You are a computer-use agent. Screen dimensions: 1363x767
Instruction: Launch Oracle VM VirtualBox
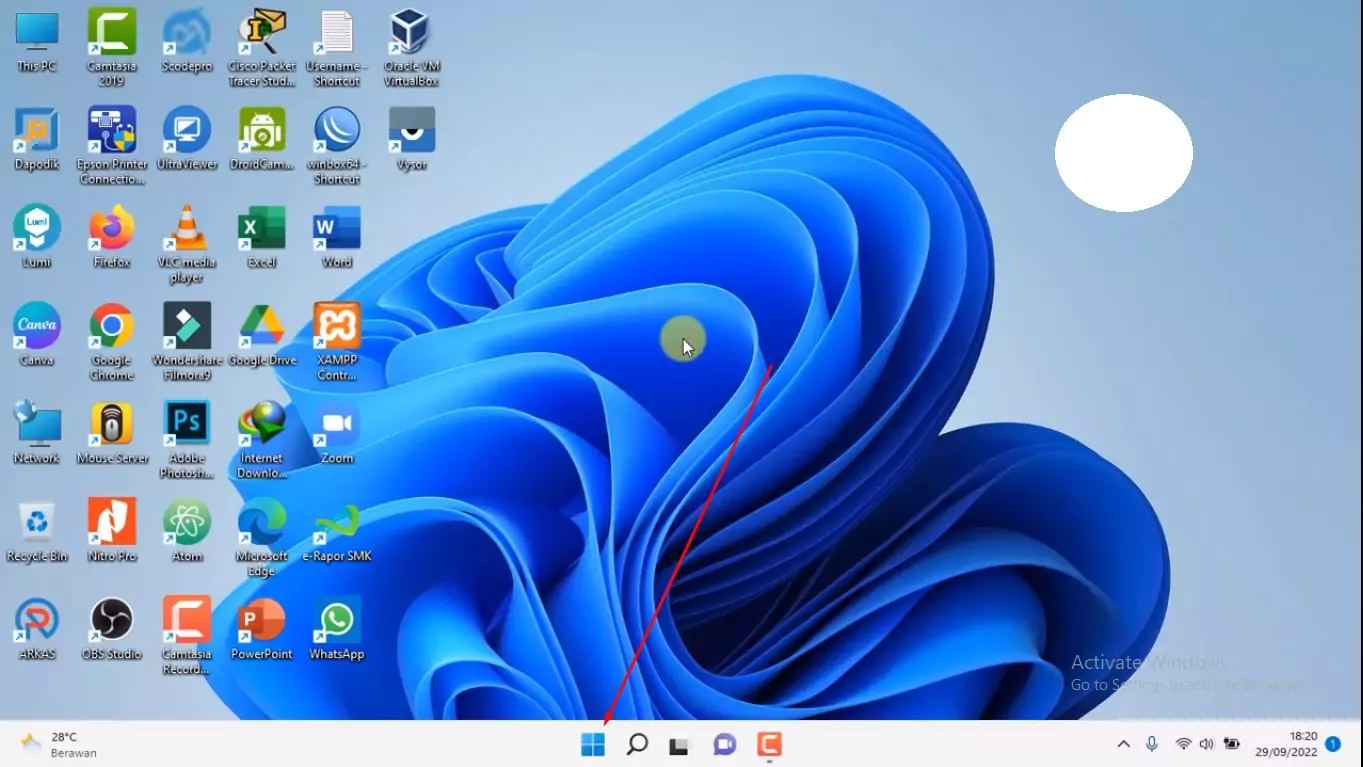[x=412, y=47]
